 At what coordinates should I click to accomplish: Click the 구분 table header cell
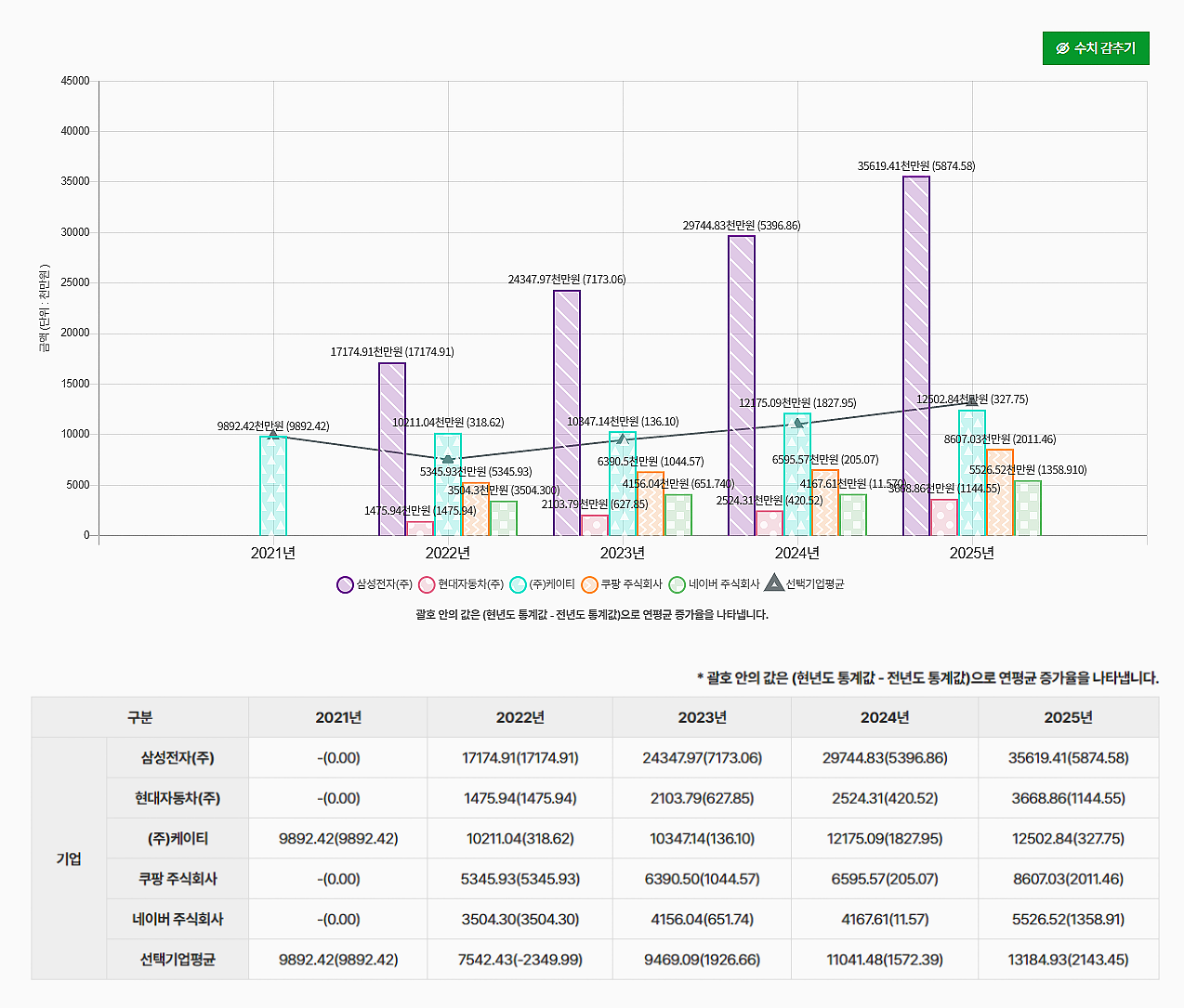tap(140, 717)
